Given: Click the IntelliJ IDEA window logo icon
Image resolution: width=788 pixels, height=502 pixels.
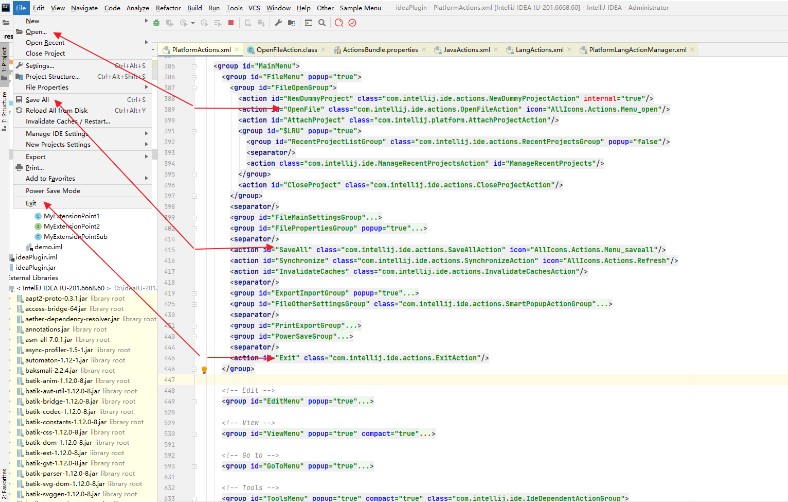Looking at the screenshot, I should pos(6,8).
